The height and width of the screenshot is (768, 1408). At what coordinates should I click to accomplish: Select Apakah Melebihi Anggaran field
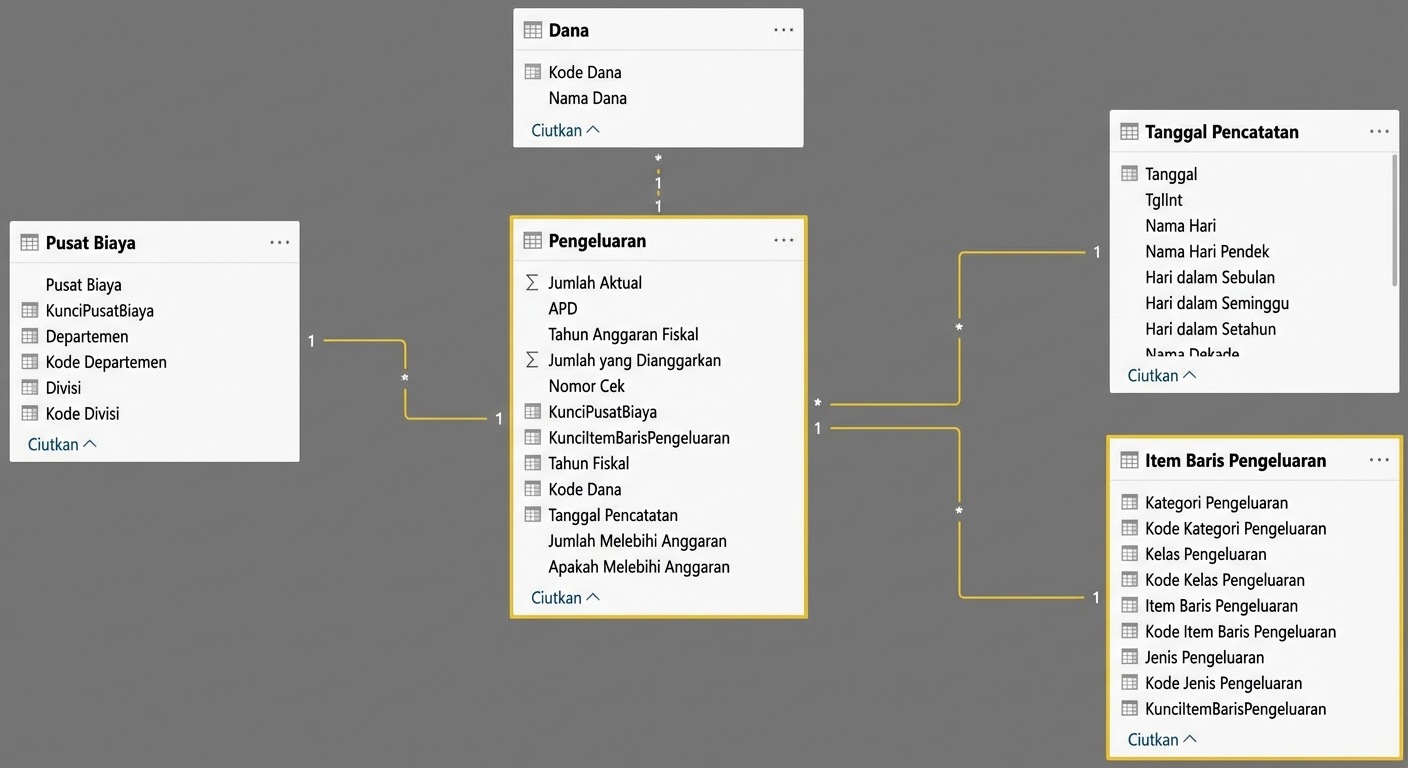[x=639, y=567]
